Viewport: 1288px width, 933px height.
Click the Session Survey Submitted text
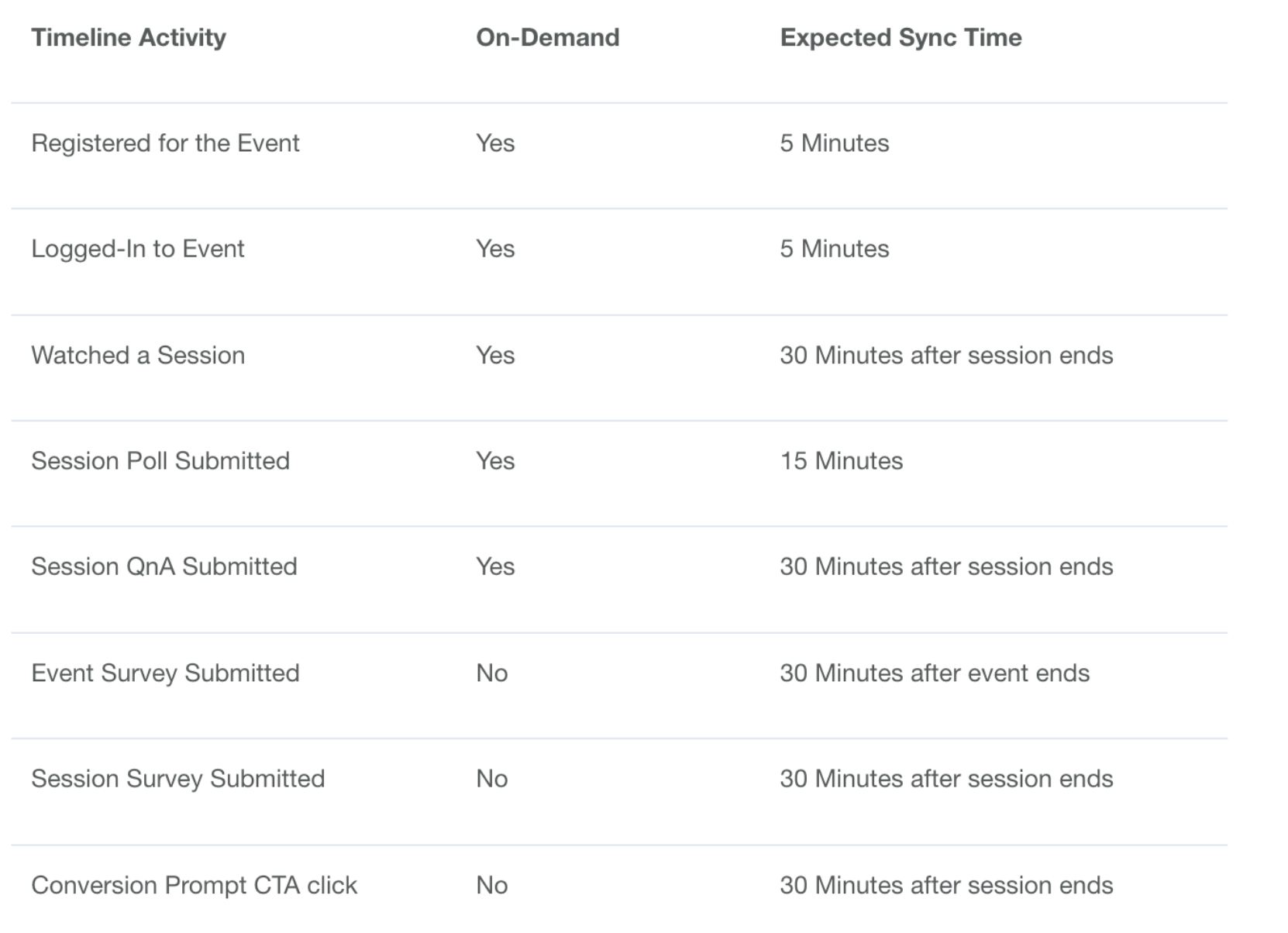(178, 779)
